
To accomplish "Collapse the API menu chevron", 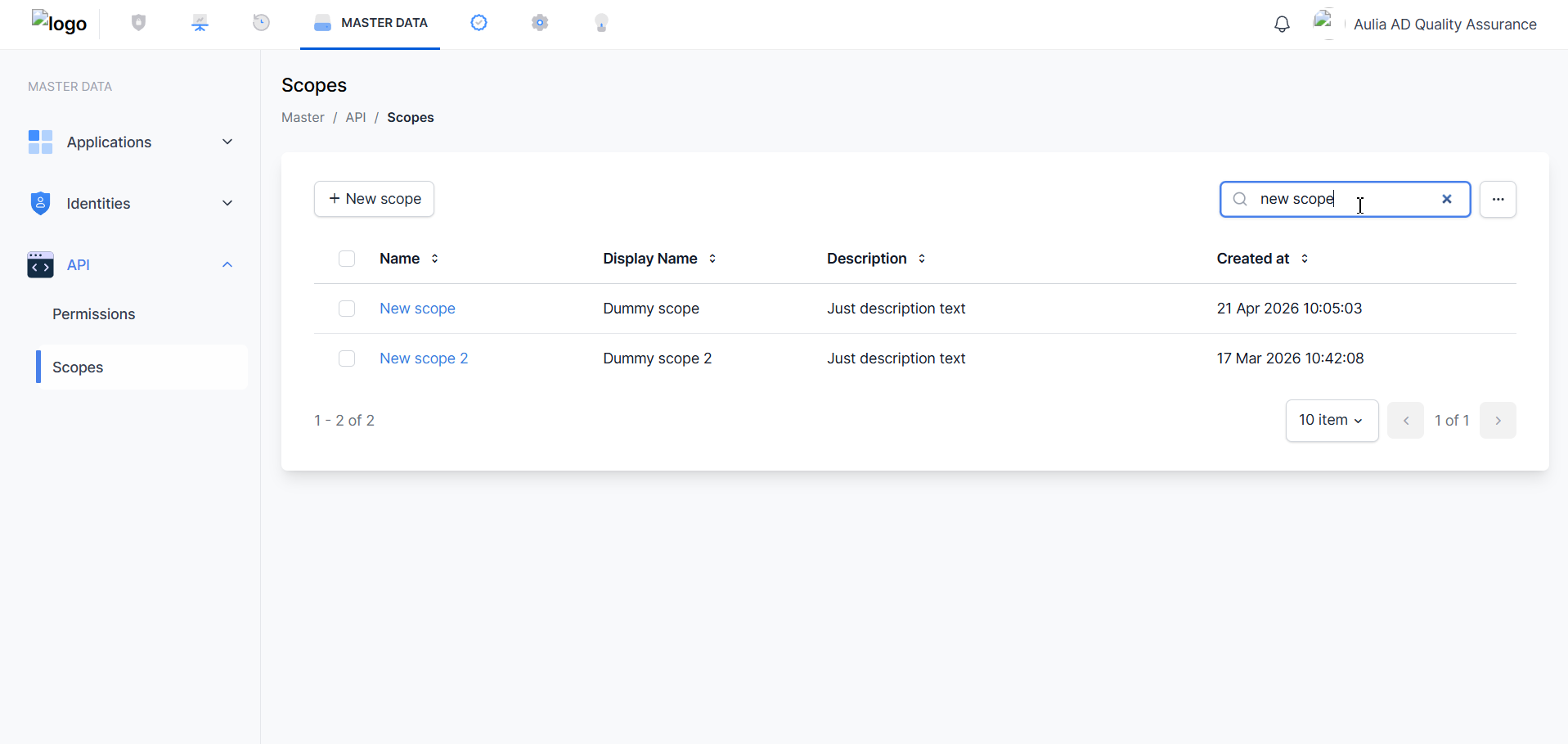I will [227, 264].
